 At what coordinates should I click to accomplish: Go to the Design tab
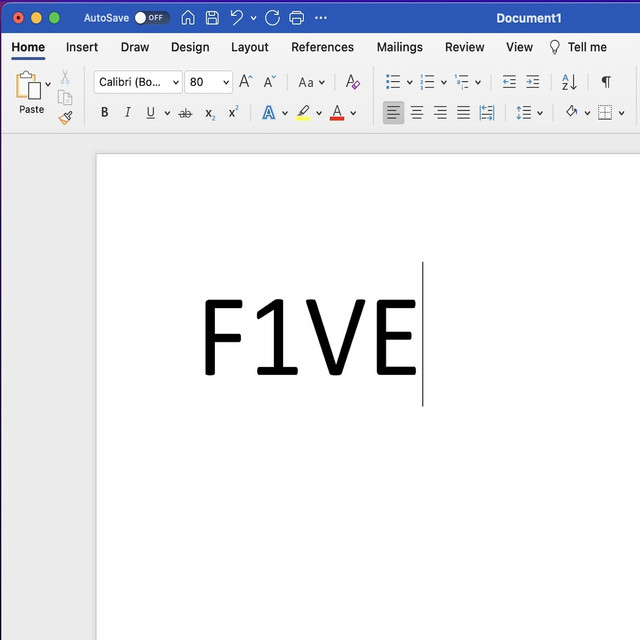coord(190,47)
